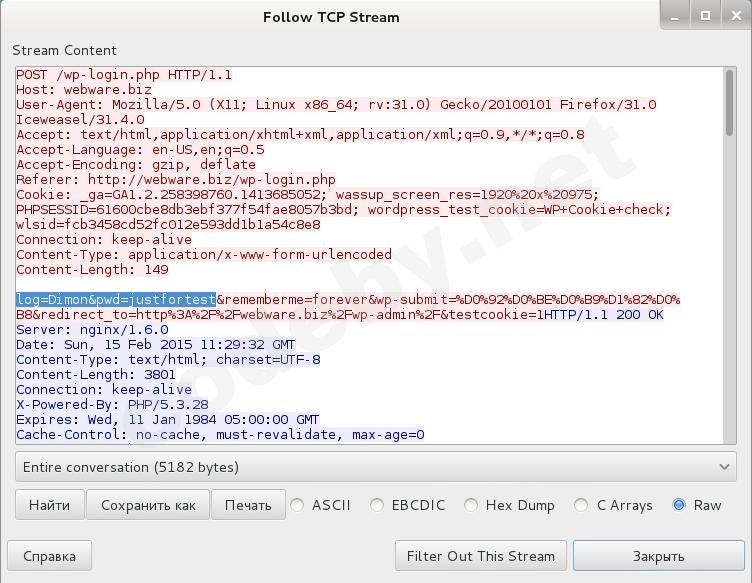Click the red 'Connection: keep-alive' request line
Viewport: 752px width, 583px height.
point(104,239)
